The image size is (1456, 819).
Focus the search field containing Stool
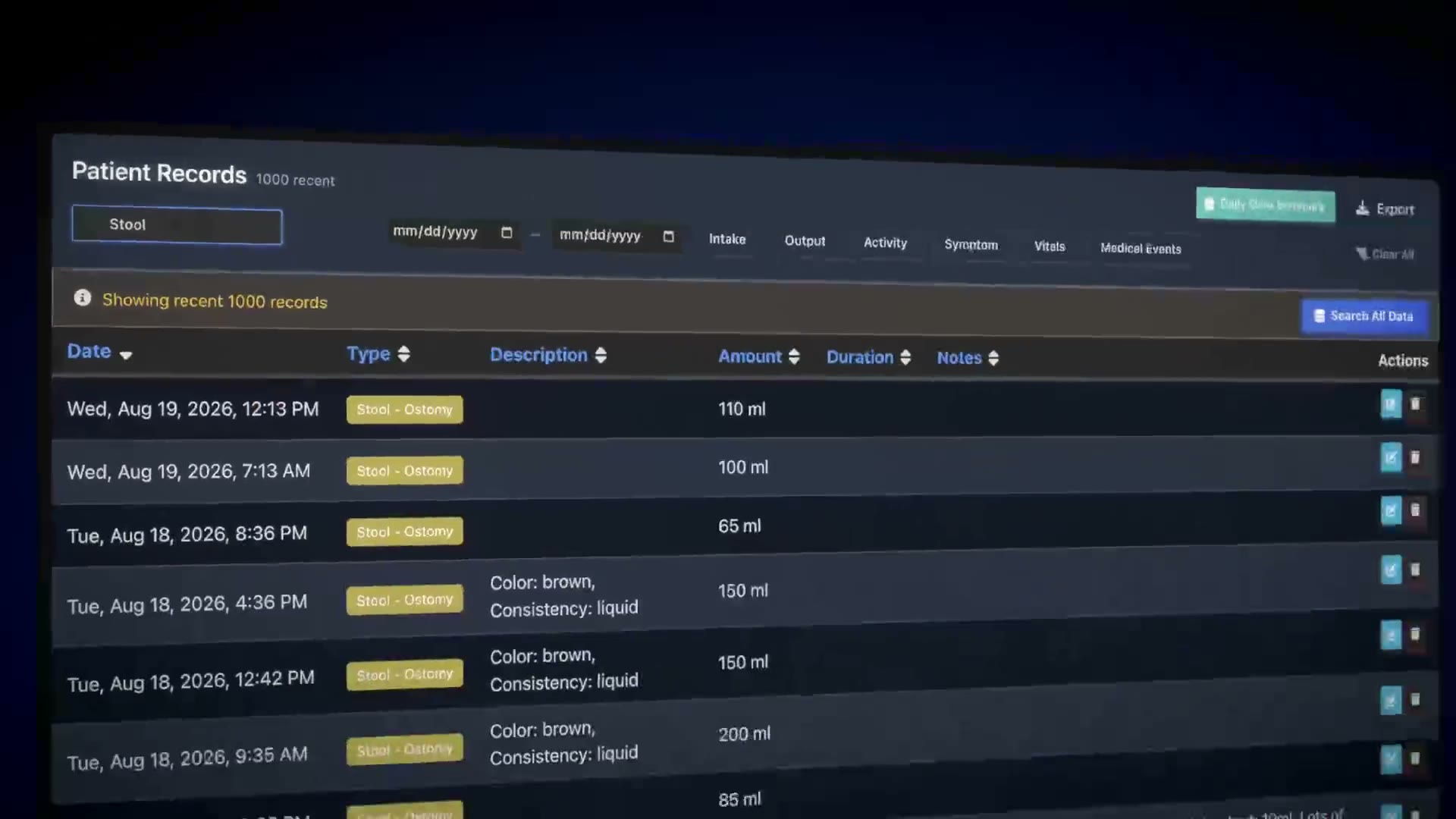coord(177,225)
